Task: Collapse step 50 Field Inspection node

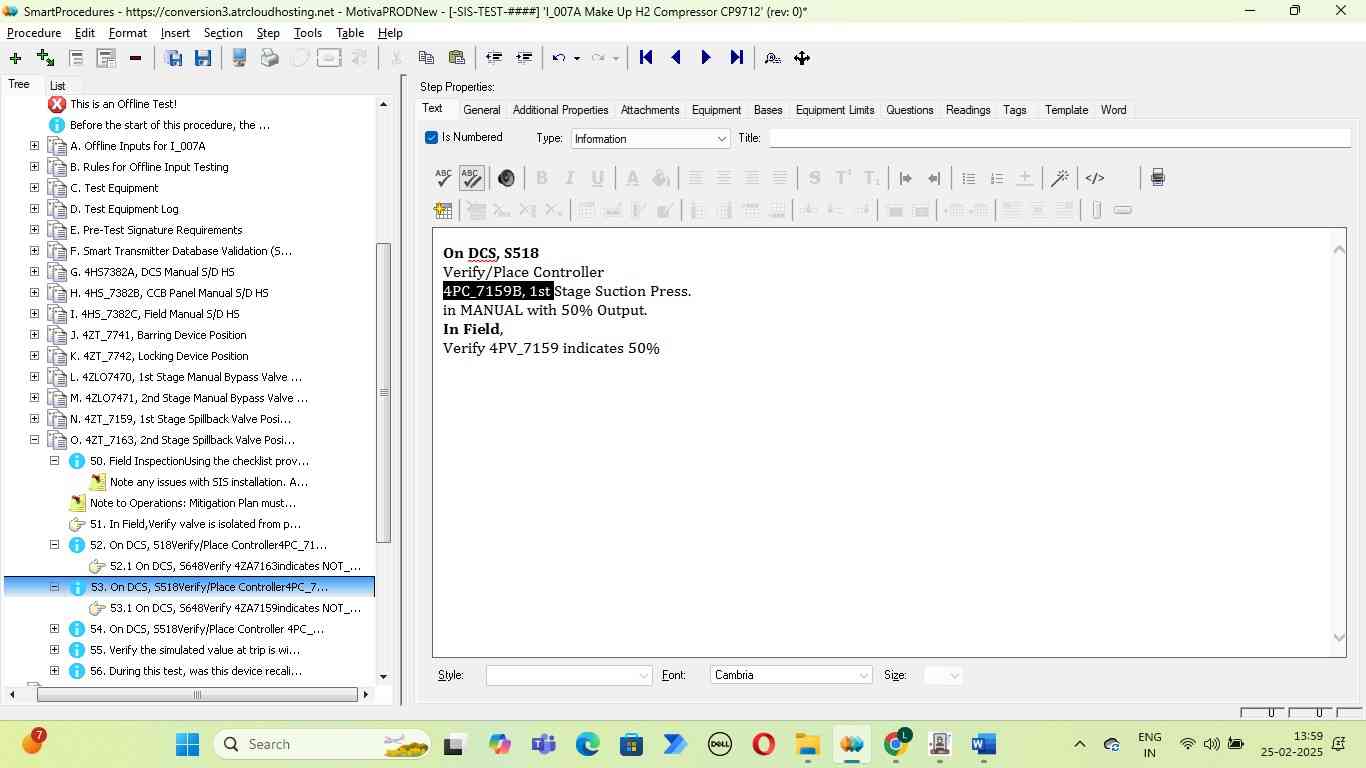Action: point(54,461)
